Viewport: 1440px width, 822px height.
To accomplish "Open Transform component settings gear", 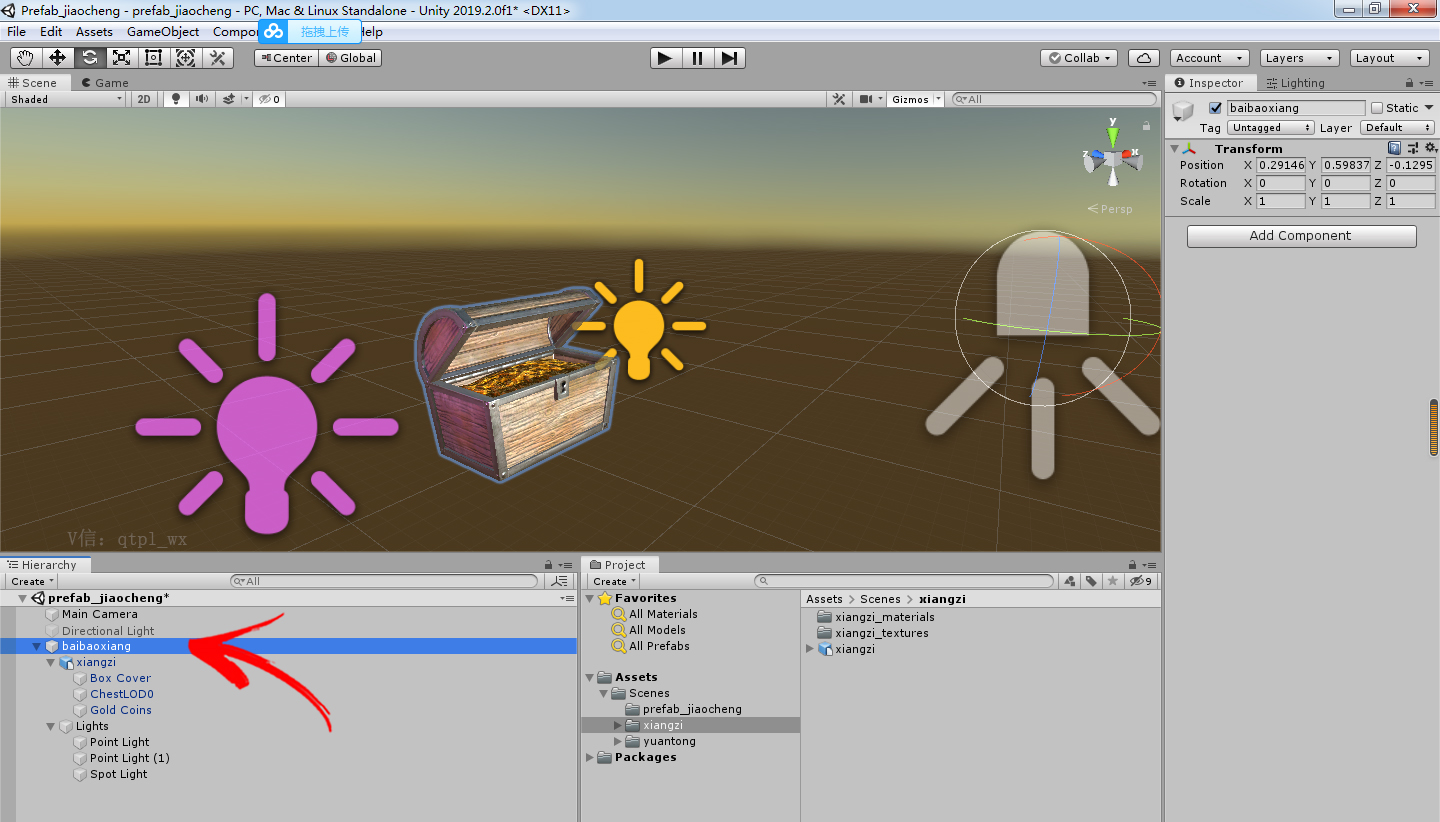I will pyautogui.click(x=1430, y=148).
